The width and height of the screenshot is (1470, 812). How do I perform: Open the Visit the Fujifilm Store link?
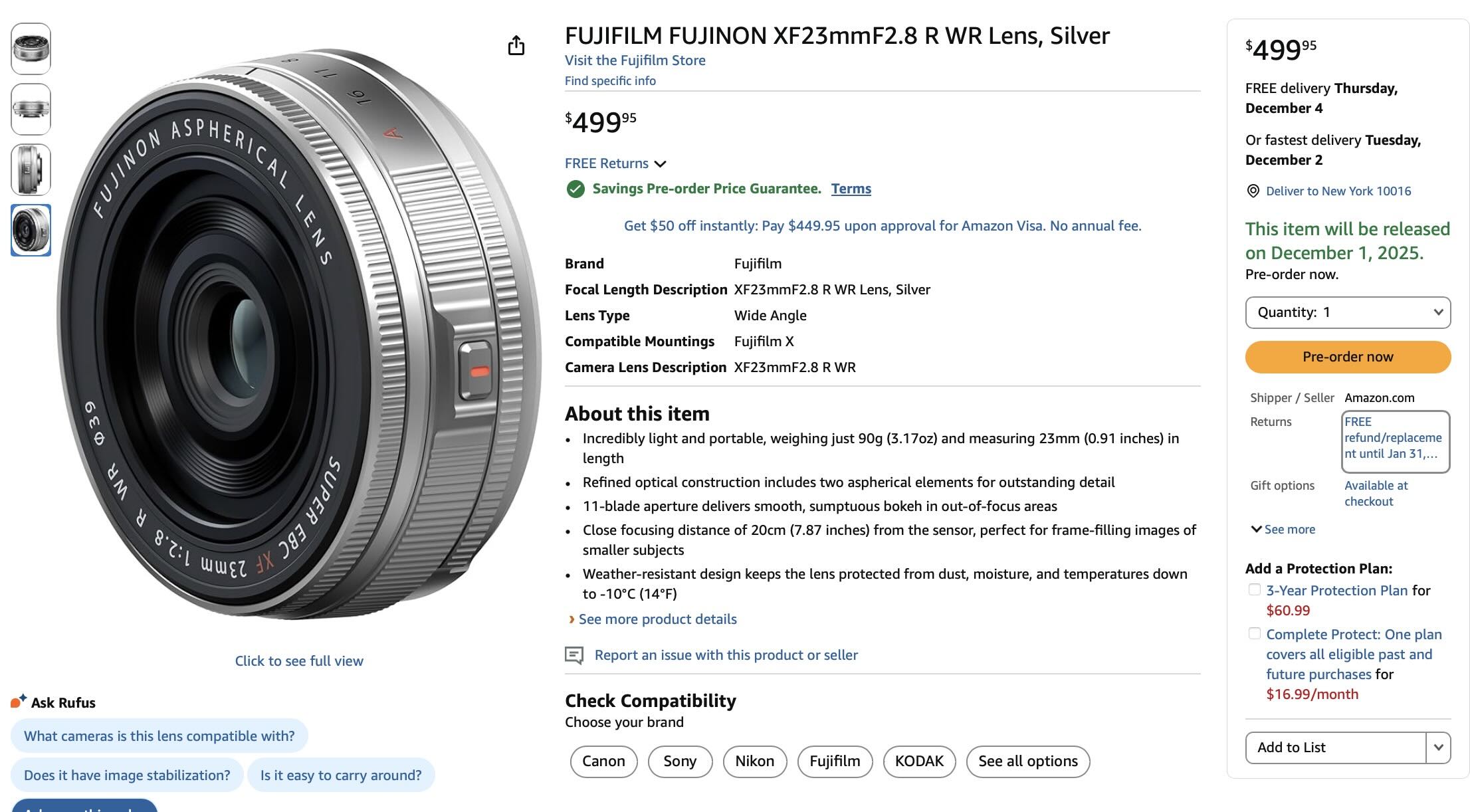(x=635, y=60)
